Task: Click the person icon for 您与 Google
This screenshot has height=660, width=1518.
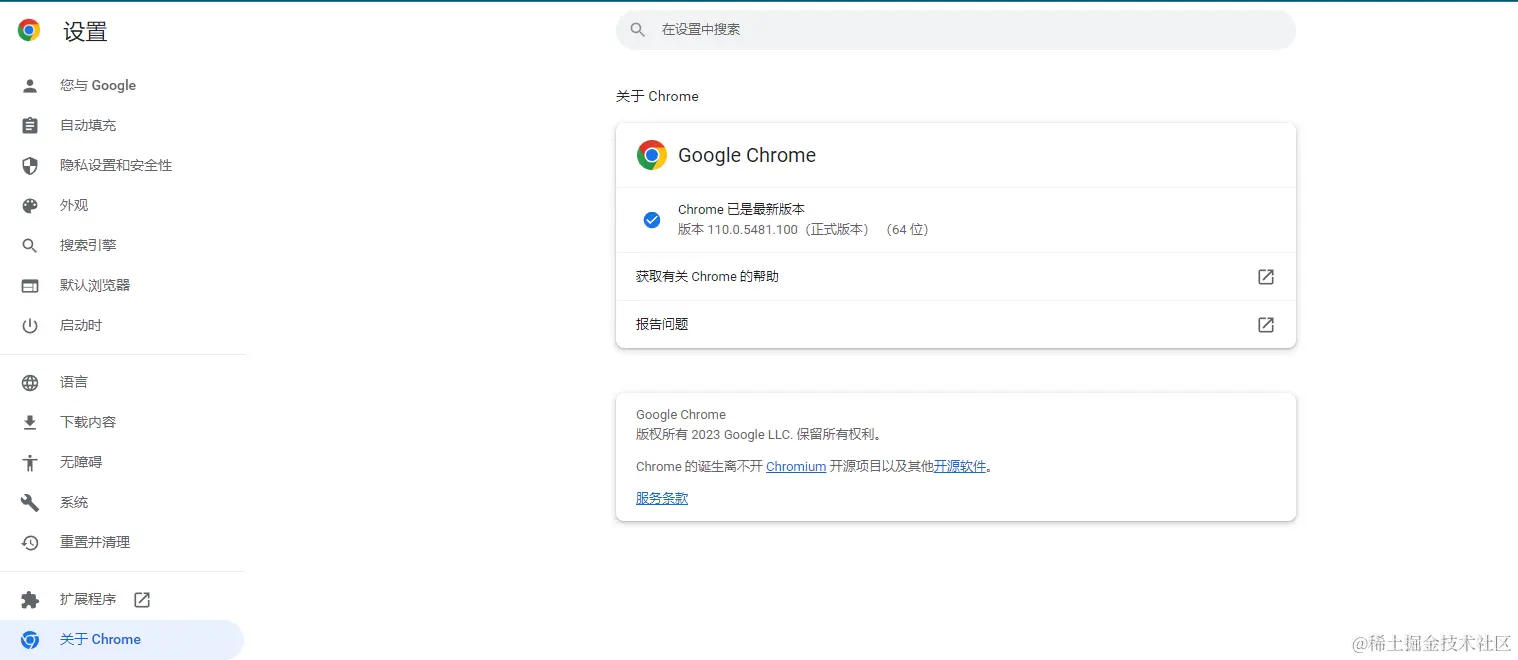Action: point(30,86)
